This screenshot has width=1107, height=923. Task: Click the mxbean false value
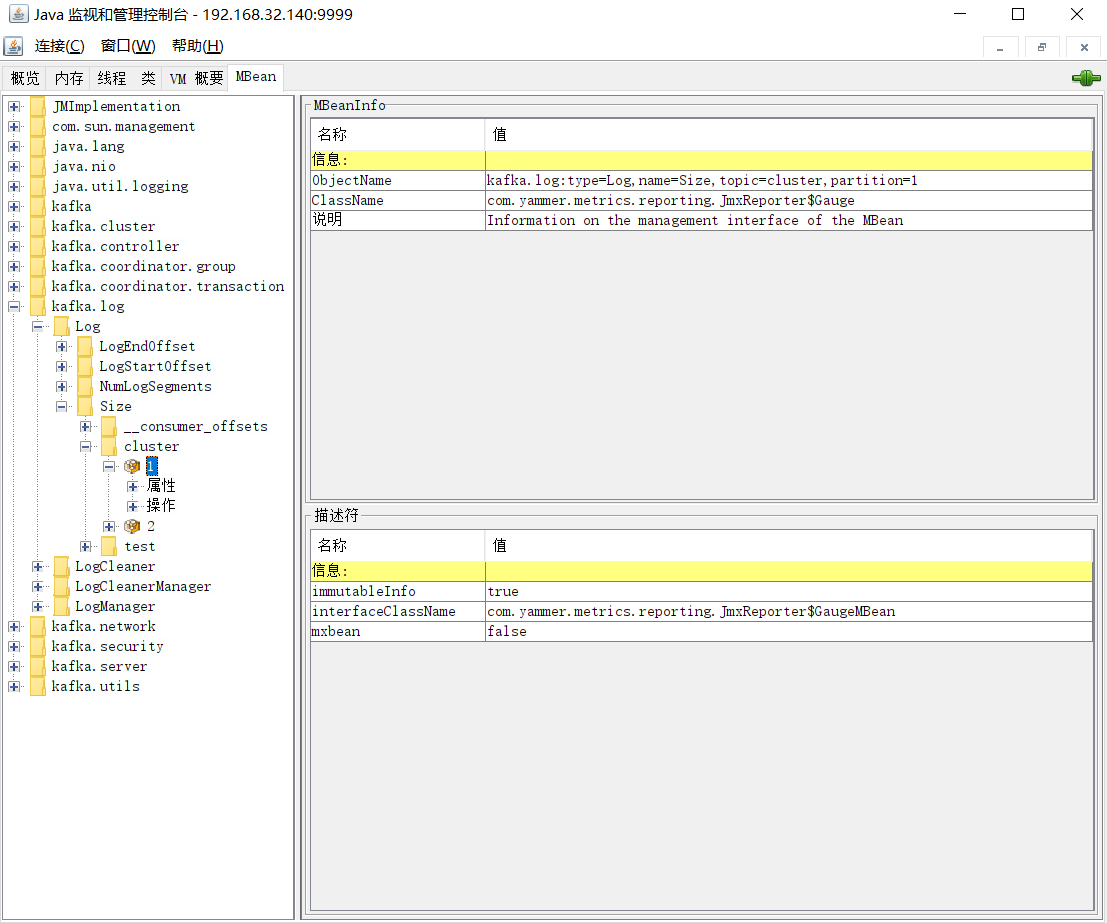(x=789, y=631)
